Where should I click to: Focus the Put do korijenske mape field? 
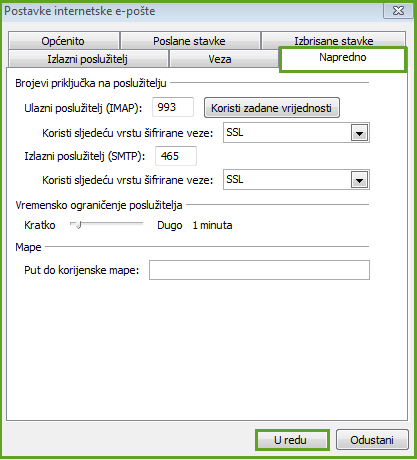259,270
